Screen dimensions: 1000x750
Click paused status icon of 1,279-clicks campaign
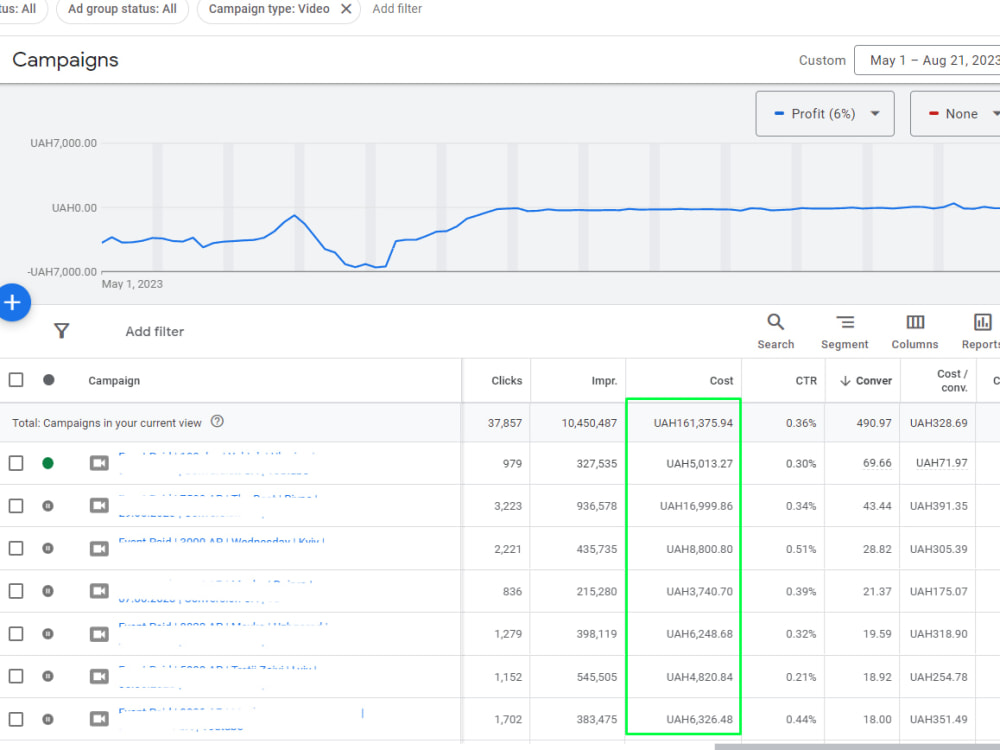(48, 634)
